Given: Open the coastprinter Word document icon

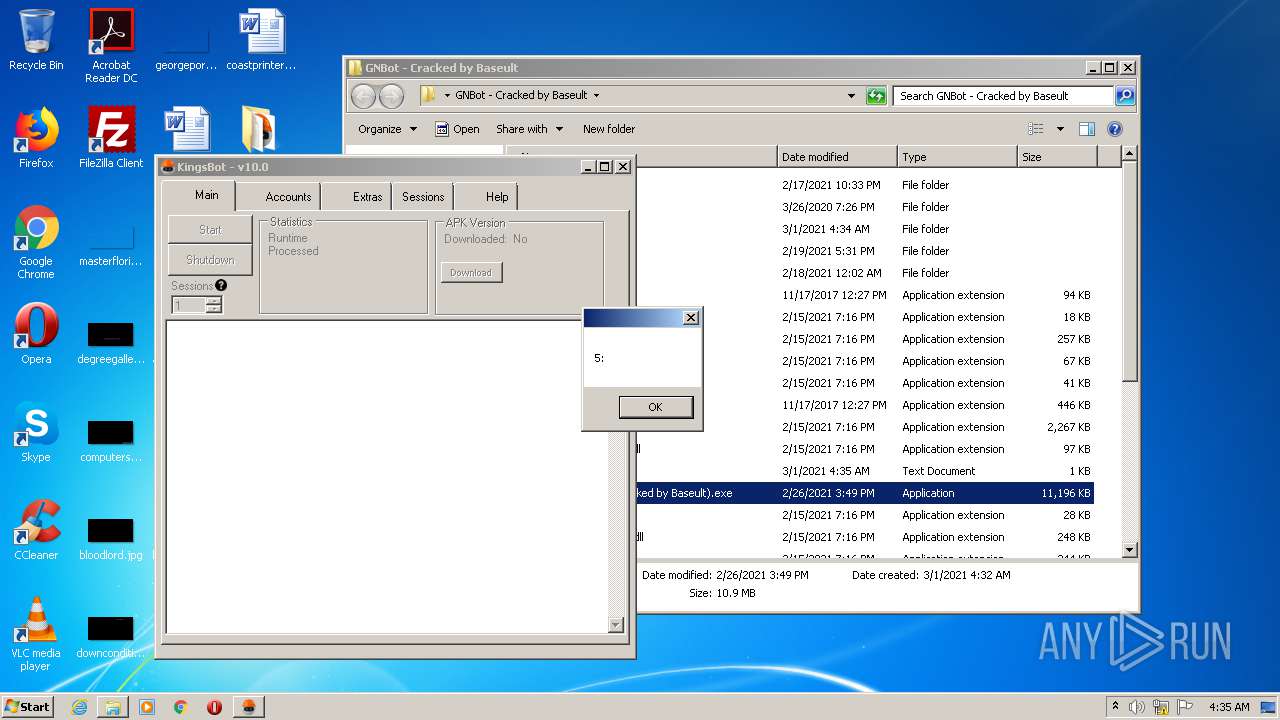Looking at the screenshot, I should 261,40.
